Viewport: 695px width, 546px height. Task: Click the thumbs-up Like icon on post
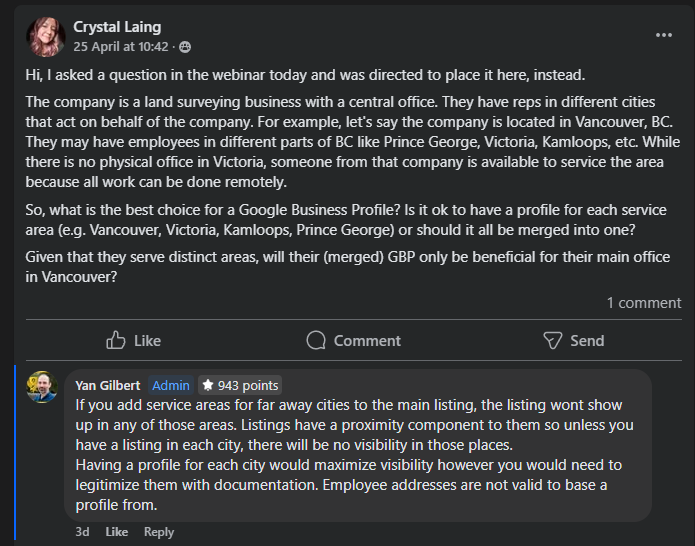tap(116, 340)
